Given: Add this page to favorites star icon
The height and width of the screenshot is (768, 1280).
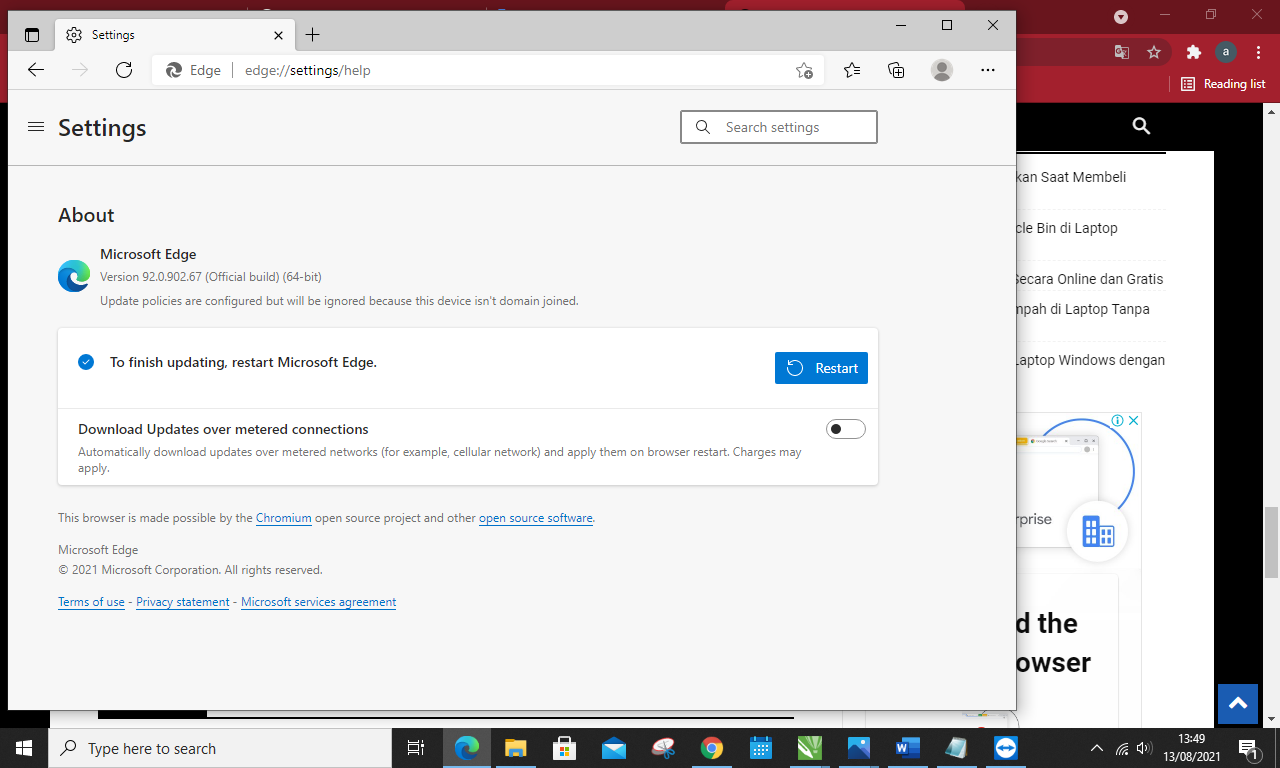Looking at the screenshot, I should click(804, 70).
